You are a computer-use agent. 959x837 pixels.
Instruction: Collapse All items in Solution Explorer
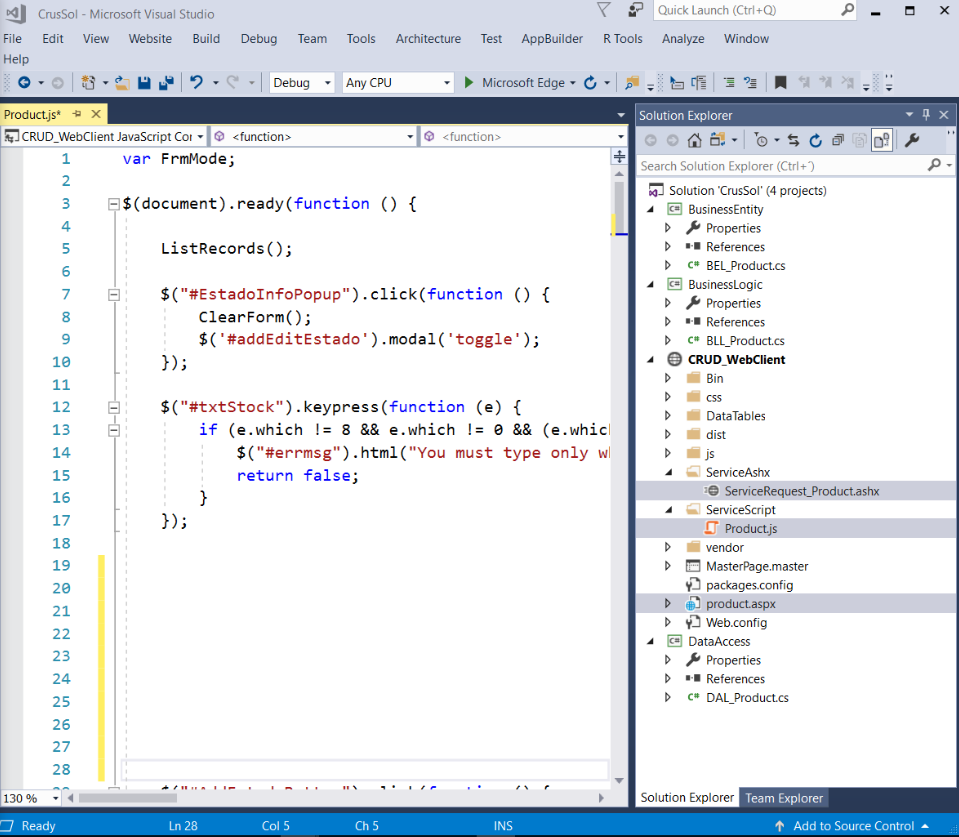(x=837, y=140)
